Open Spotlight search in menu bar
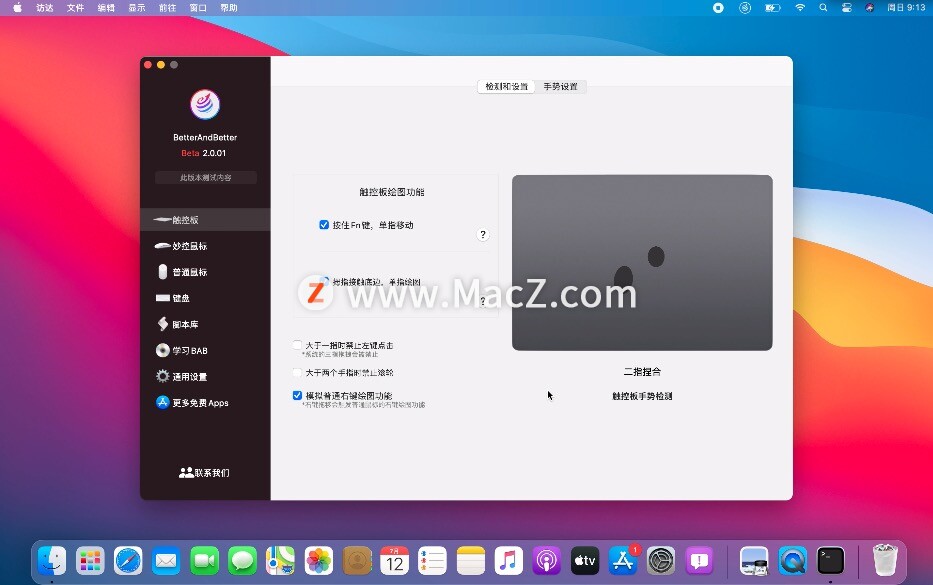 tap(824, 8)
